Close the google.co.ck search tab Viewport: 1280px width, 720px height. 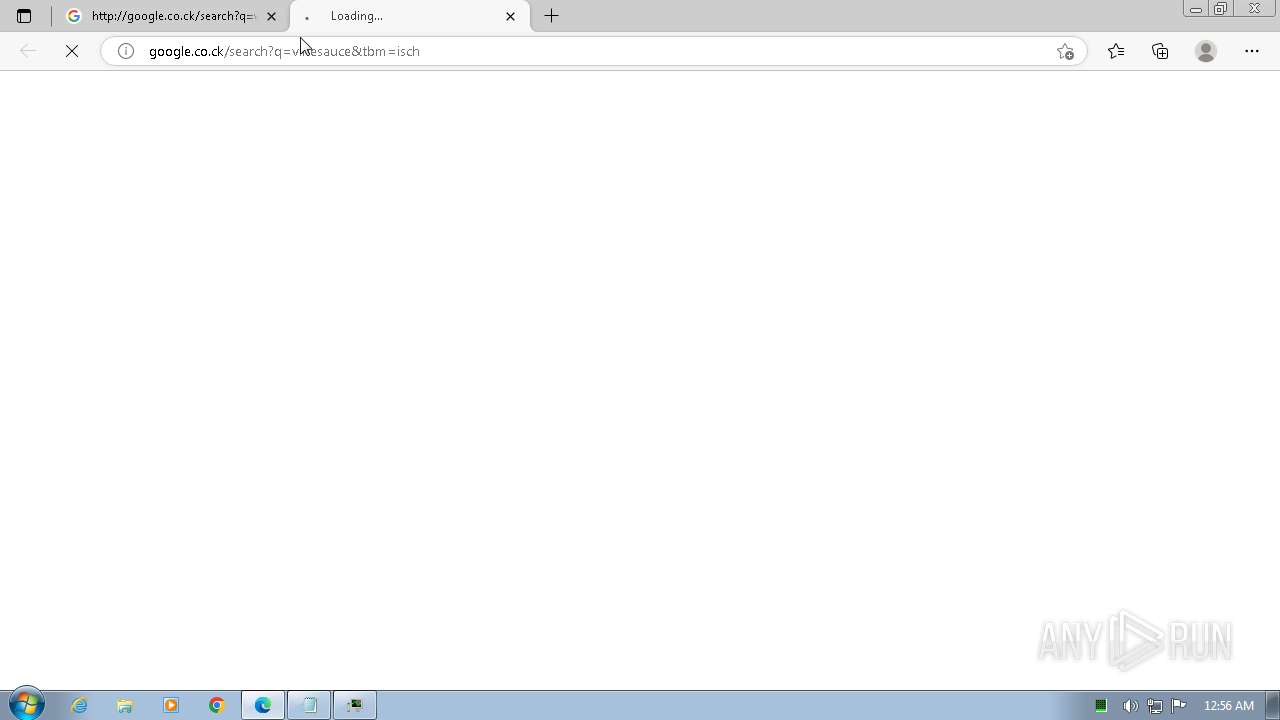[271, 16]
